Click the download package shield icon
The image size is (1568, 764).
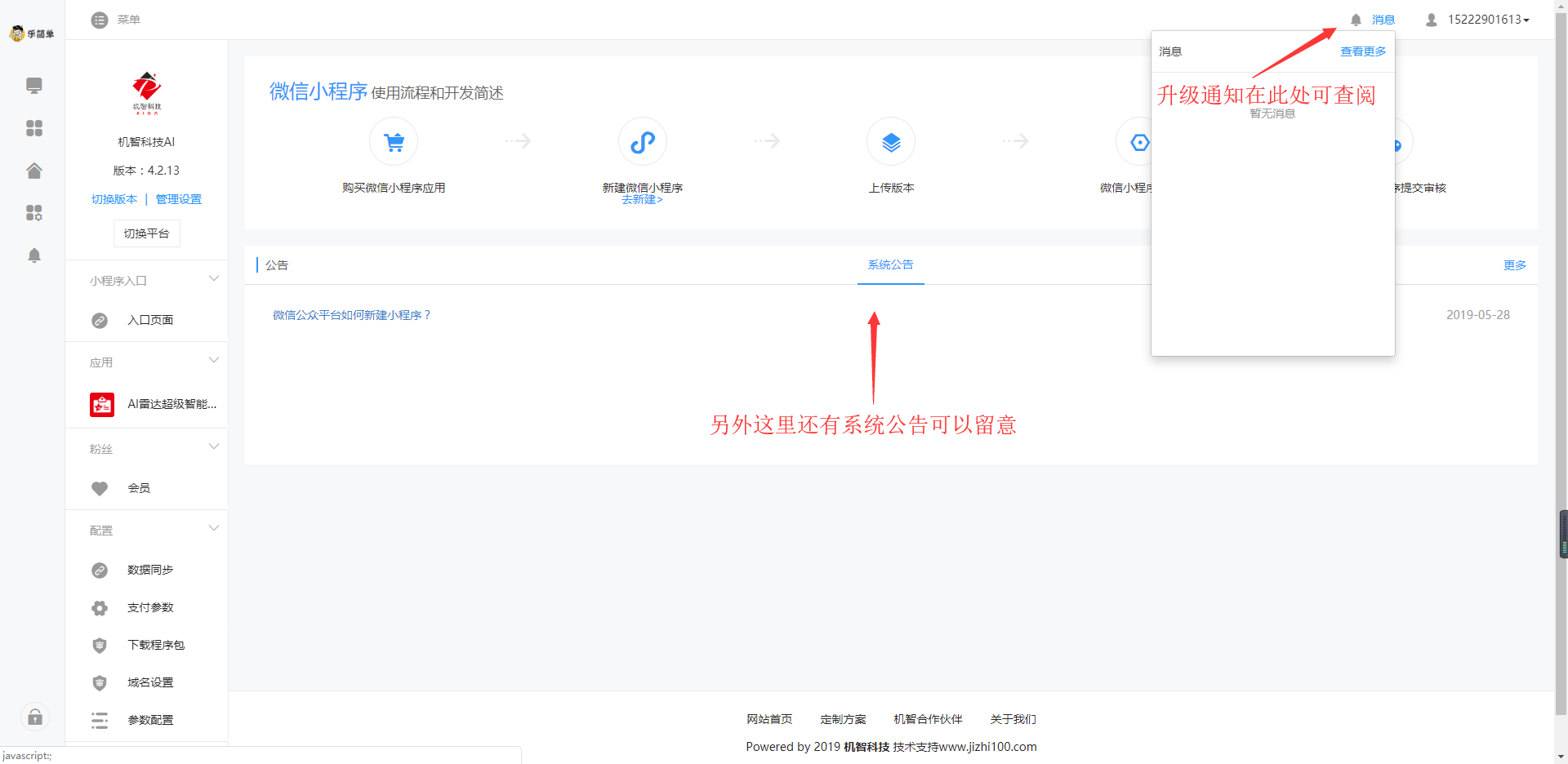click(100, 646)
